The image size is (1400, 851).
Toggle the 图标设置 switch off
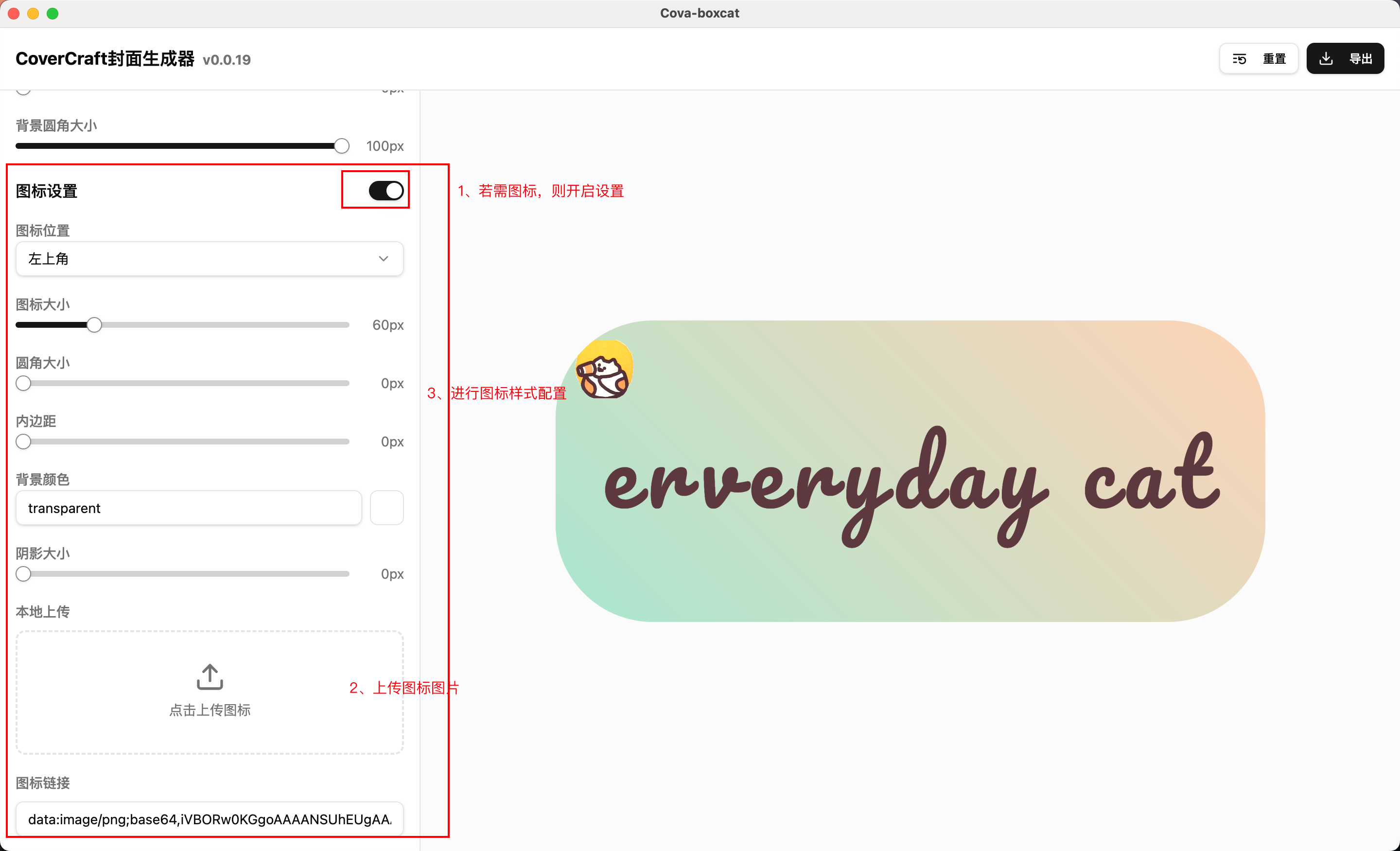[x=386, y=191]
